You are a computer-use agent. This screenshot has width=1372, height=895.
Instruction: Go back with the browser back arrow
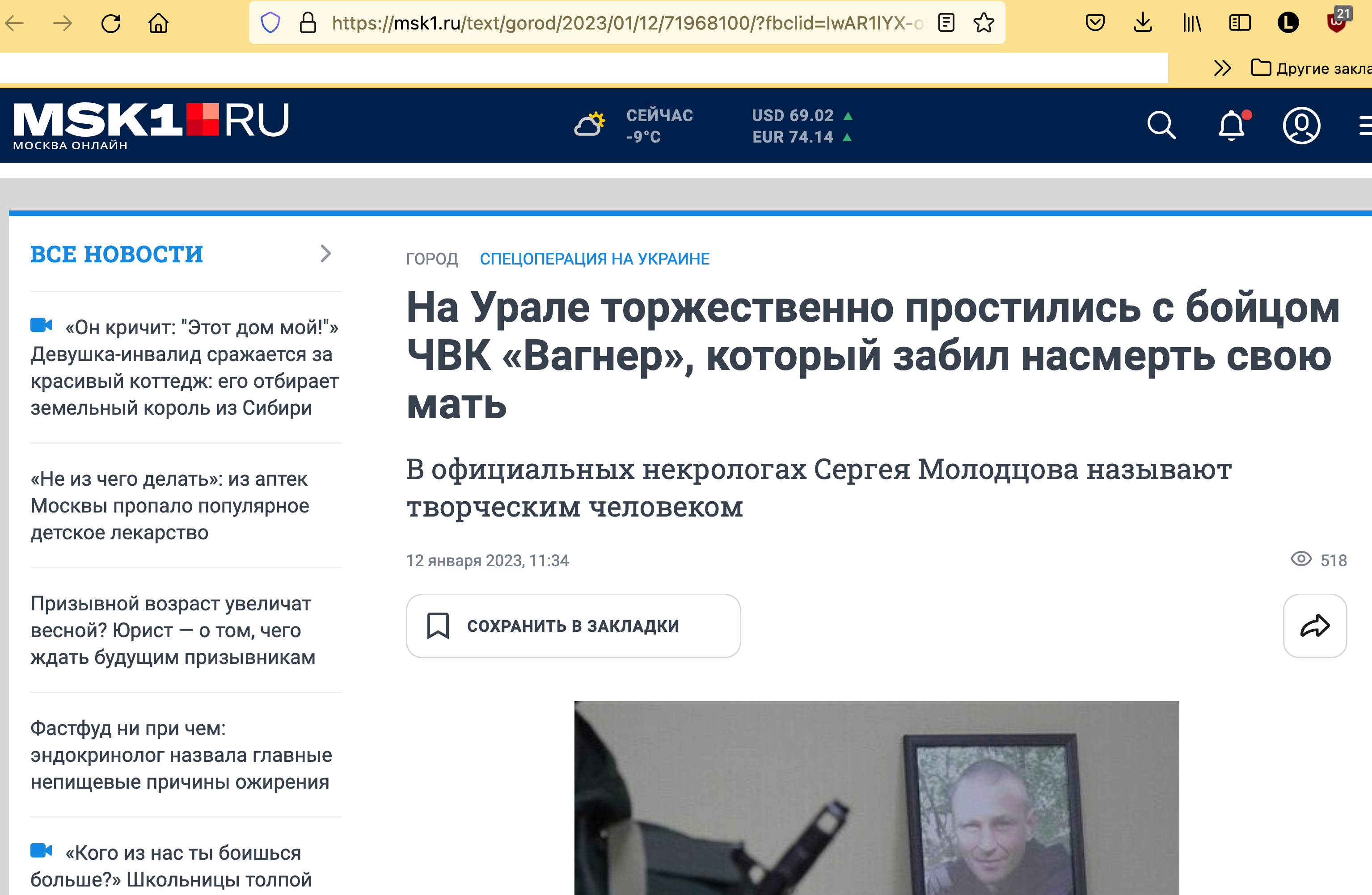(14, 24)
